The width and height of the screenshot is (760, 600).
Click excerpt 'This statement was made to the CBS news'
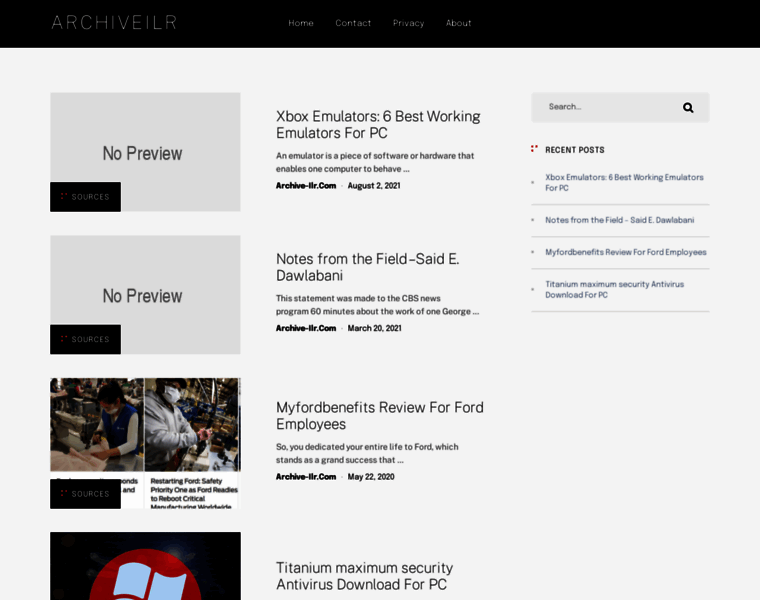[x=378, y=305]
